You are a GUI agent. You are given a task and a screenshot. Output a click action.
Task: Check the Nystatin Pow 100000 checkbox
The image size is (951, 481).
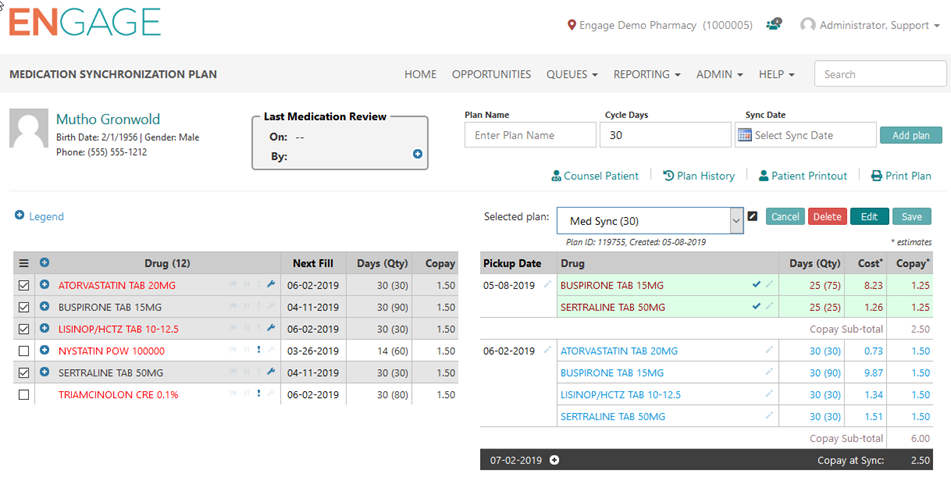[24, 351]
